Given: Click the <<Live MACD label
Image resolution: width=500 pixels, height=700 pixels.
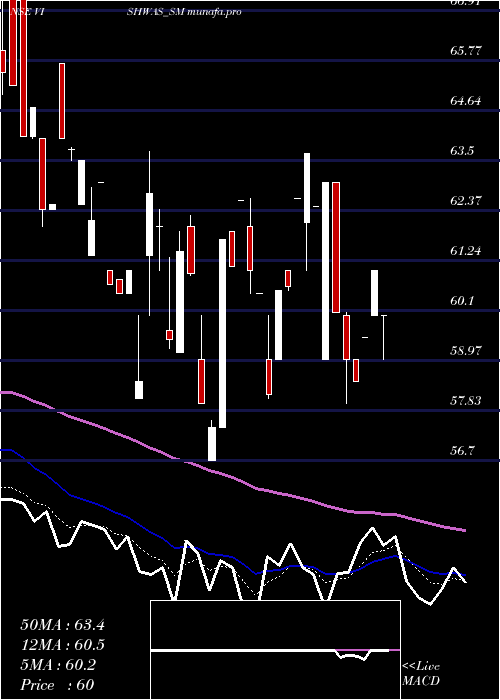Looking at the screenshot, I should [x=421, y=673].
